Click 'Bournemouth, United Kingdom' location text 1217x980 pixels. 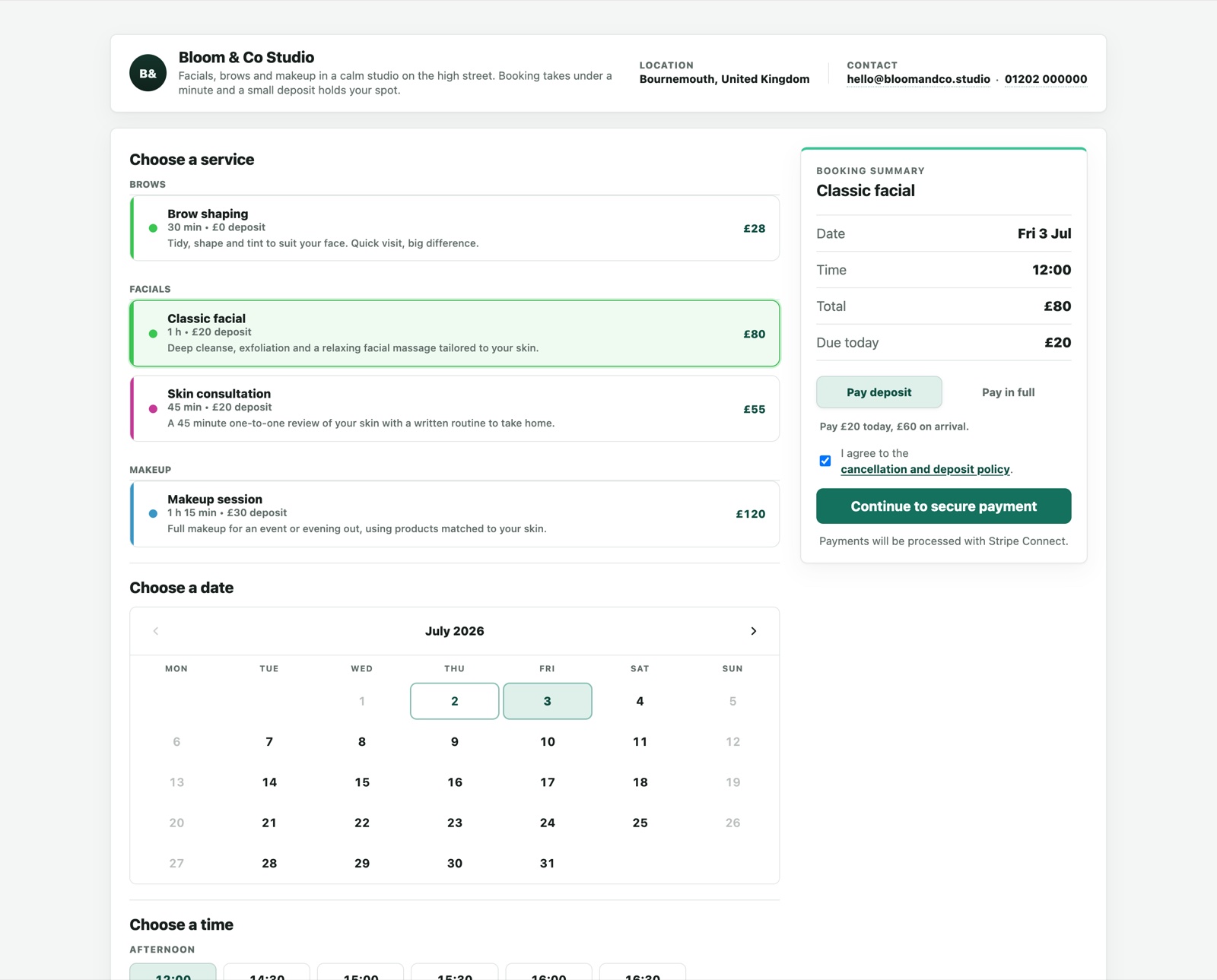coord(724,79)
